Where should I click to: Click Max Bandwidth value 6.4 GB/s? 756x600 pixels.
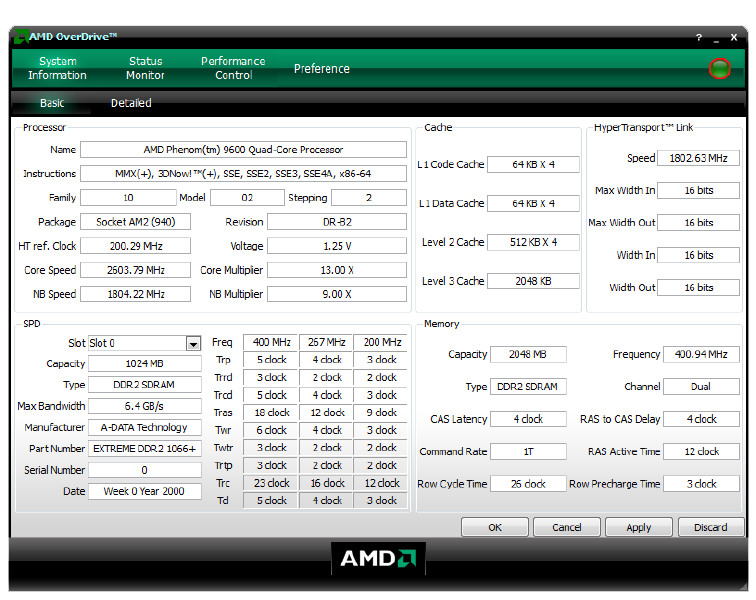coord(145,407)
